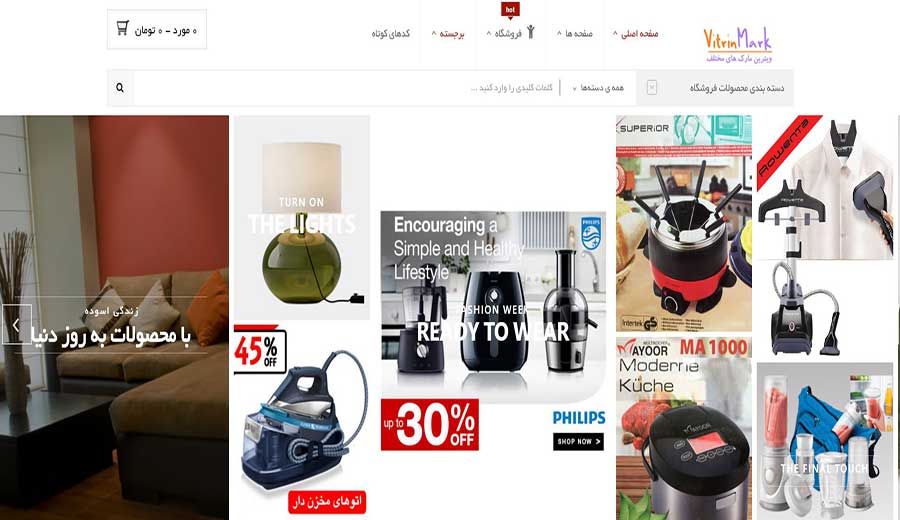Screen dimensions: 900x520
Task: Click the search magnifier icon
Action: 120,88
